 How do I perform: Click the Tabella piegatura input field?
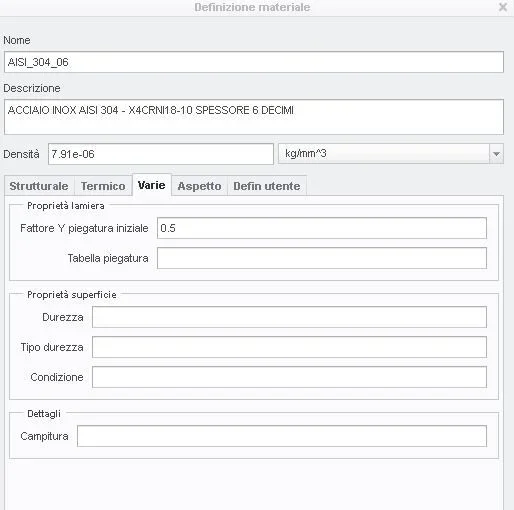point(322,258)
